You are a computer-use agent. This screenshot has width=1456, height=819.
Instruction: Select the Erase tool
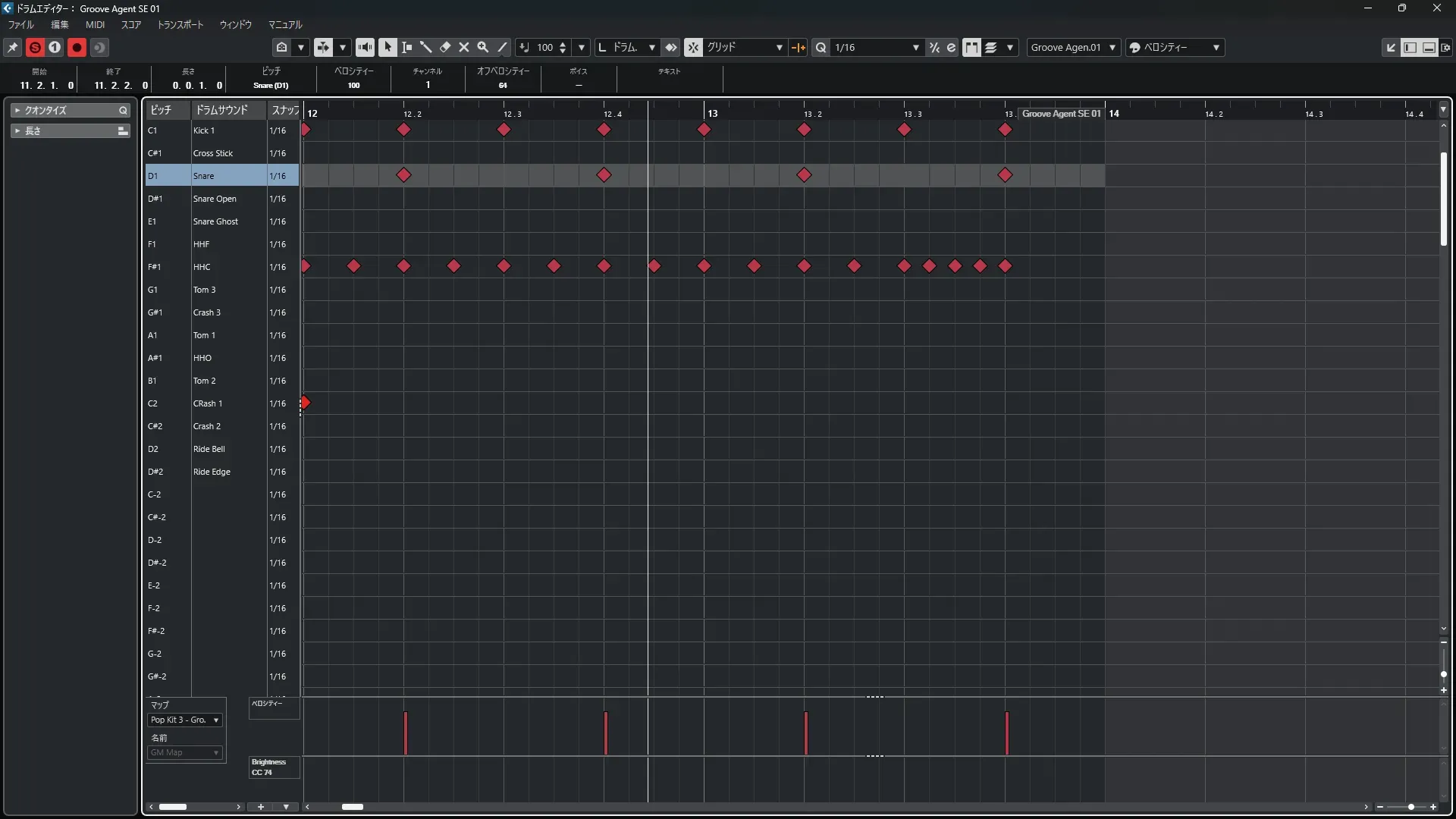(445, 47)
